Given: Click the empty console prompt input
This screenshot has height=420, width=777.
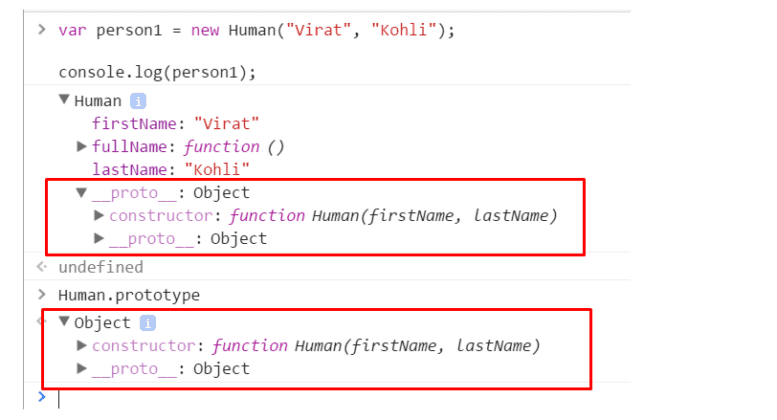Looking at the screenshot, I should coord(300,398).
